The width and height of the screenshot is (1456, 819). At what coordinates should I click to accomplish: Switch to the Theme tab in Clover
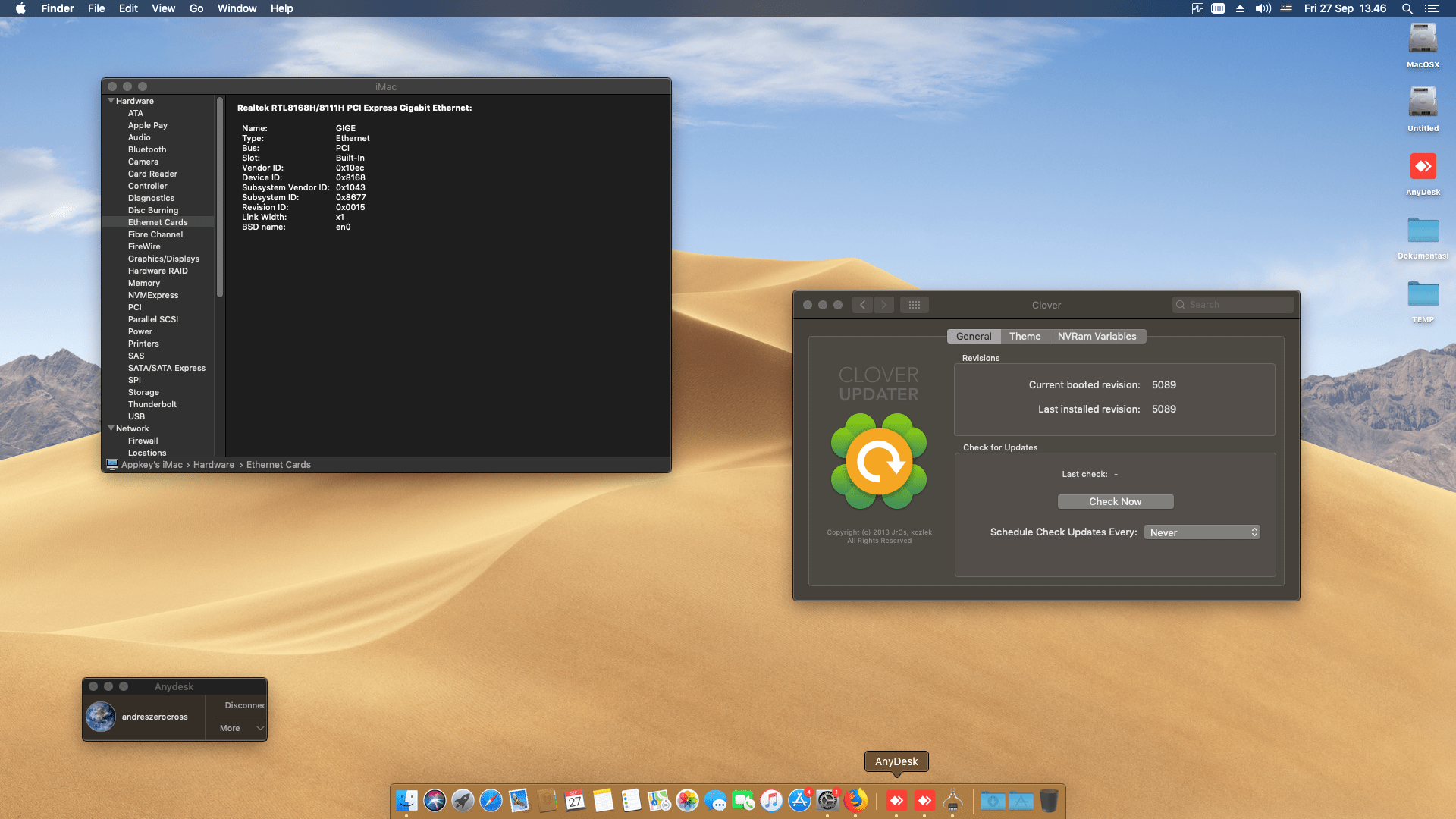click(1025, 336)
